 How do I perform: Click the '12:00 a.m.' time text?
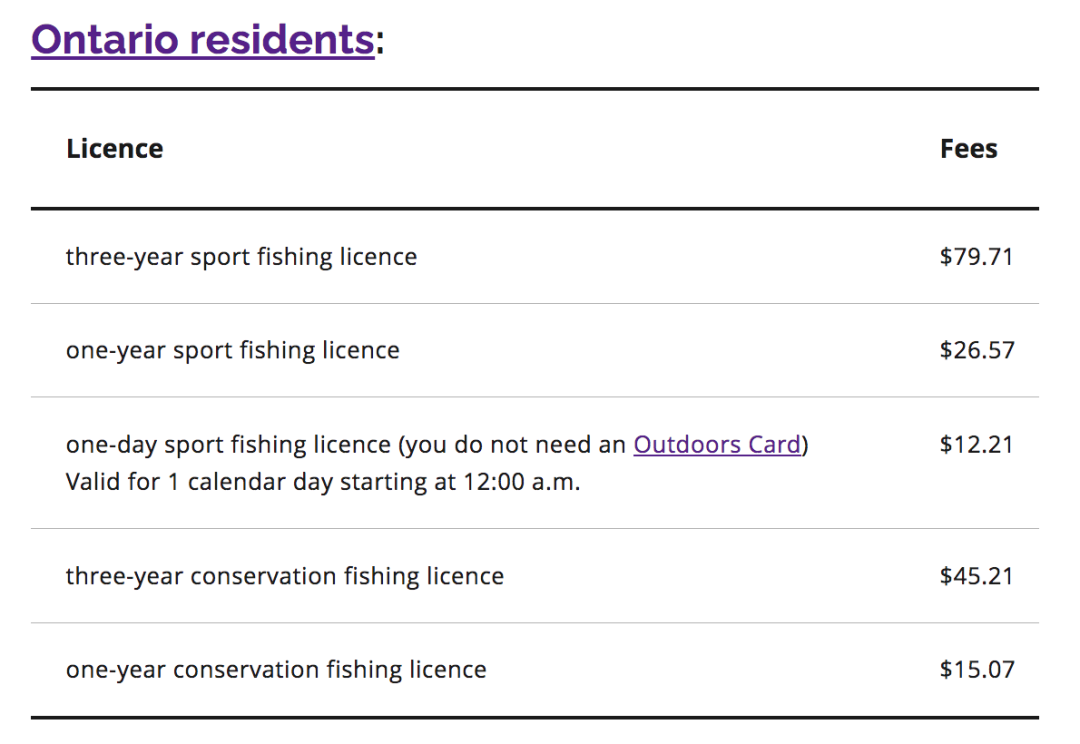pyautogui.click(x=521, y=482)
